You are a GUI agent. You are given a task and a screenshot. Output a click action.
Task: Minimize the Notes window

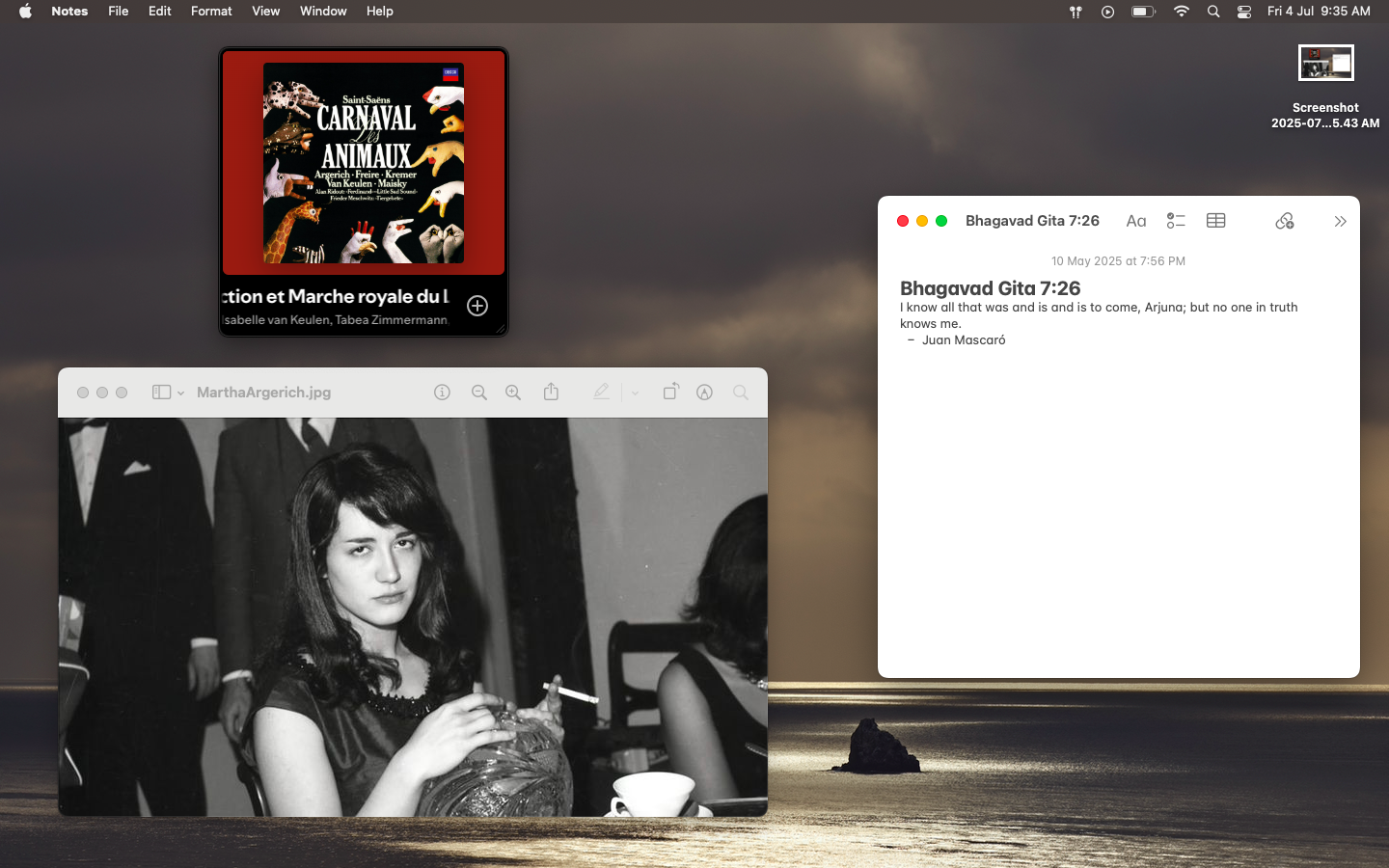point(922,221)
